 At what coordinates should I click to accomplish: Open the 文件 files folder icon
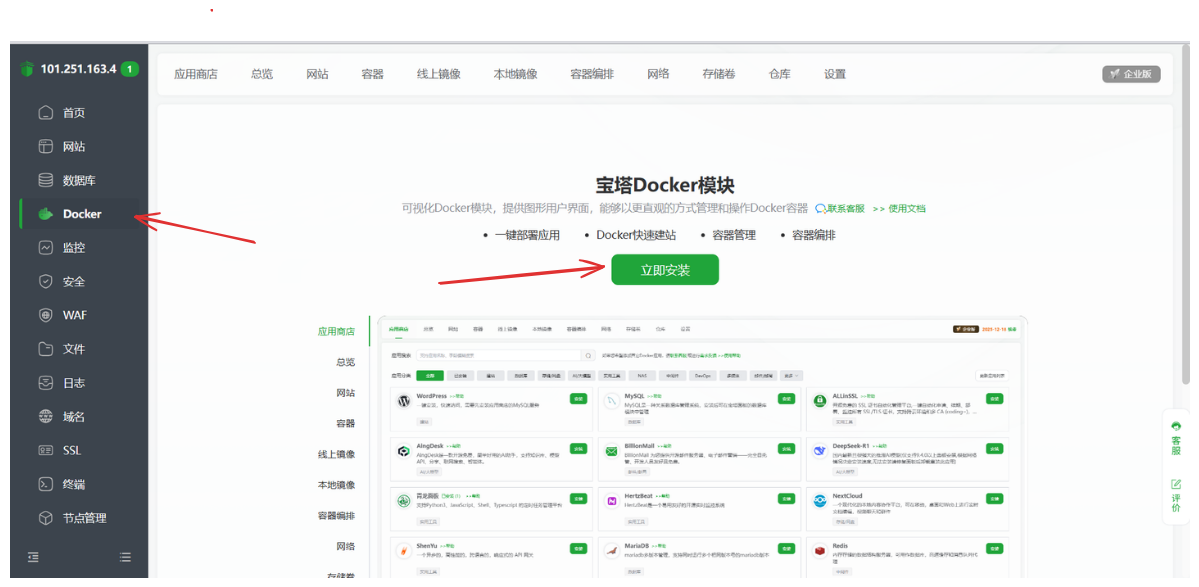[x=46, y=349]
